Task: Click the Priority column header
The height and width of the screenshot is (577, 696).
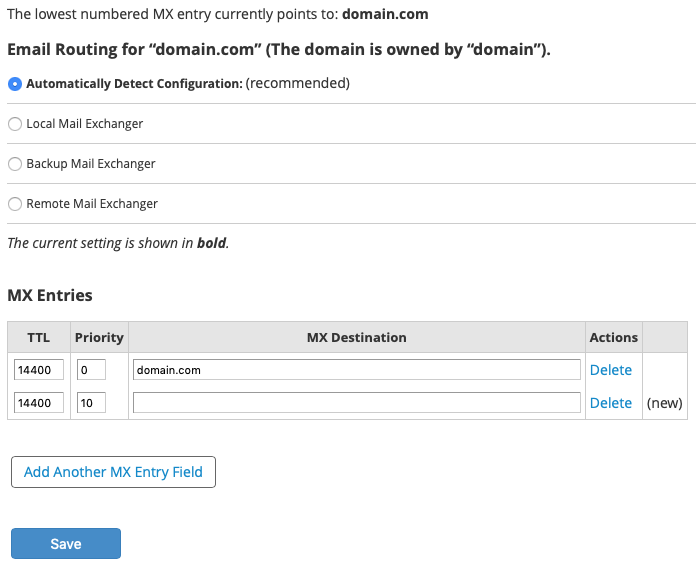Action: click(x=99, y=338)
